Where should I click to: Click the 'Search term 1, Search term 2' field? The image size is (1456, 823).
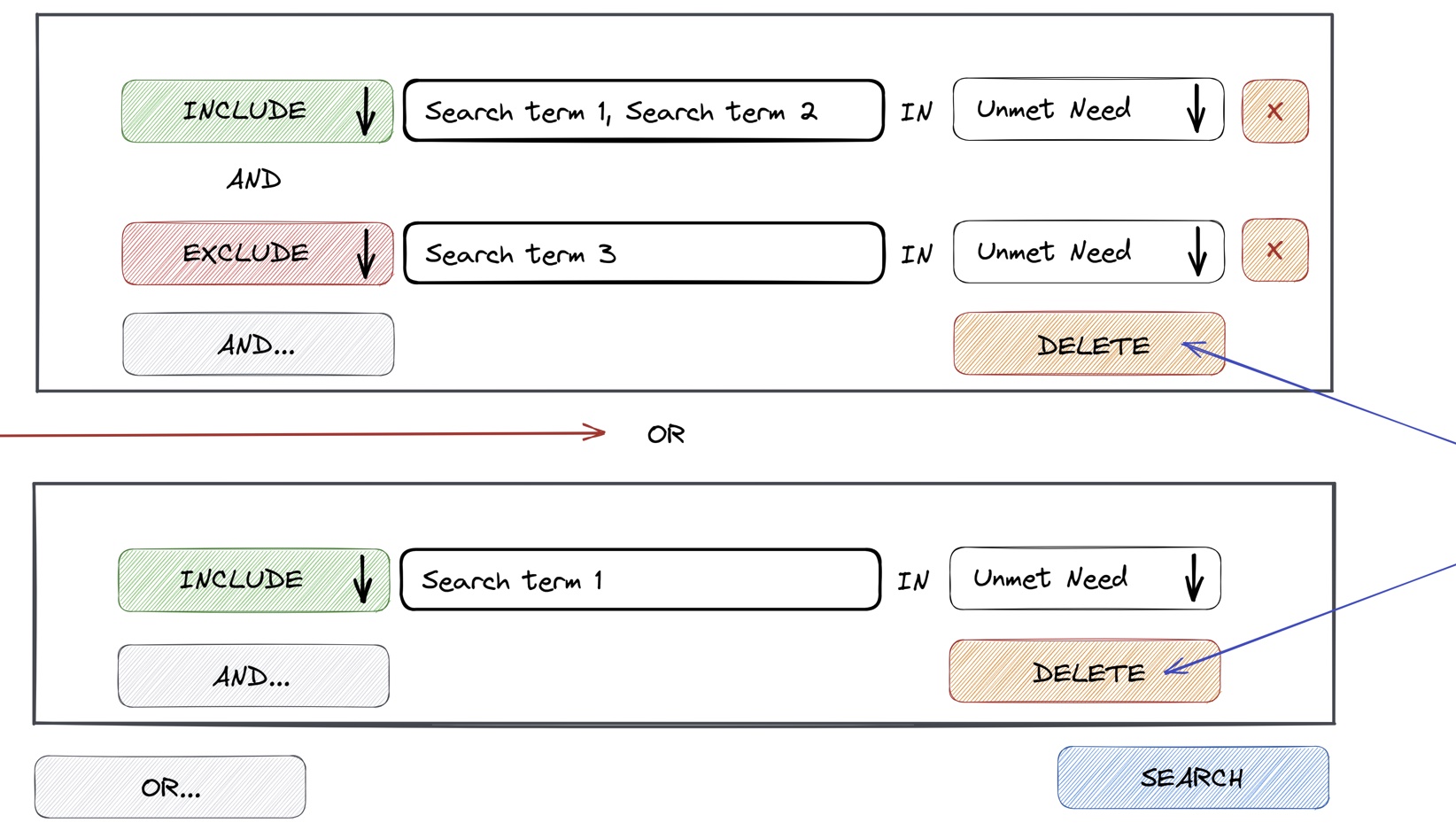pos(643,112)
